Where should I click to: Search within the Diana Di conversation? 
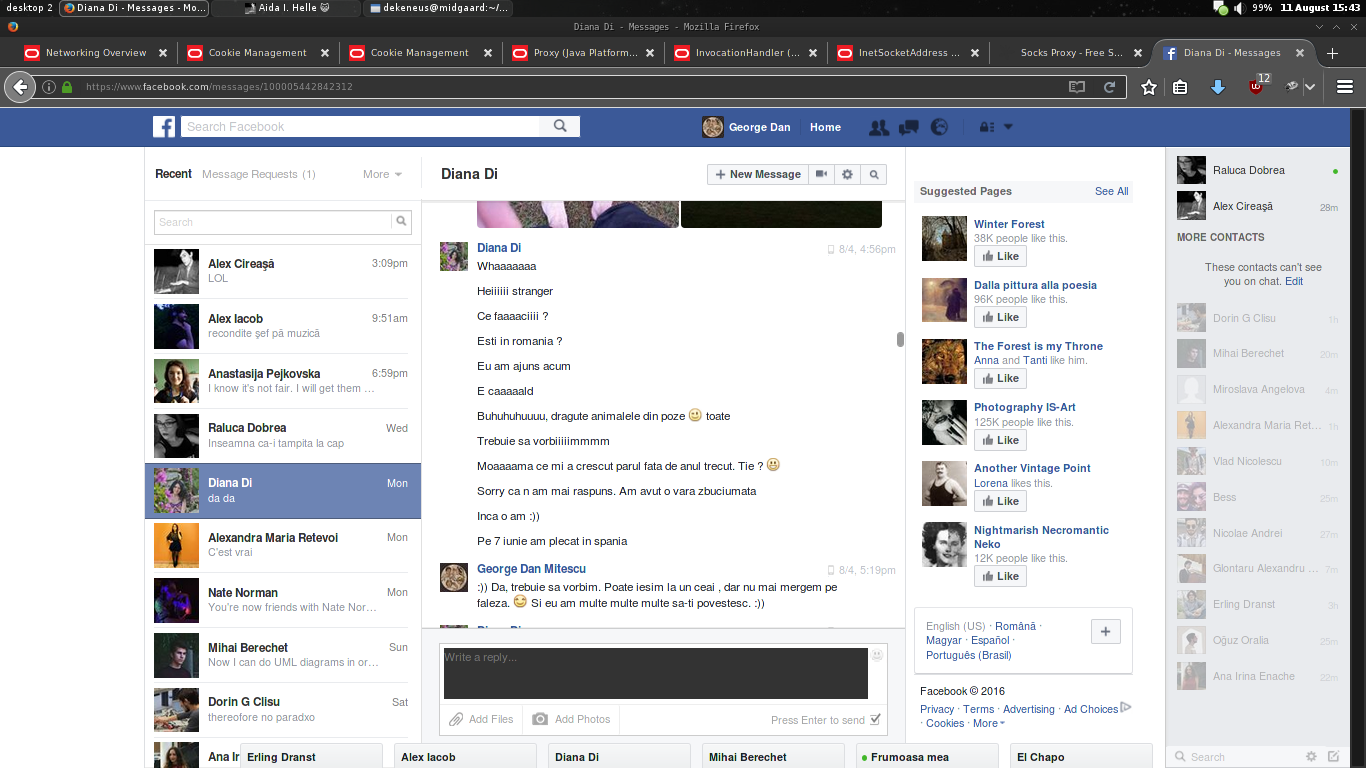(874, 174)
